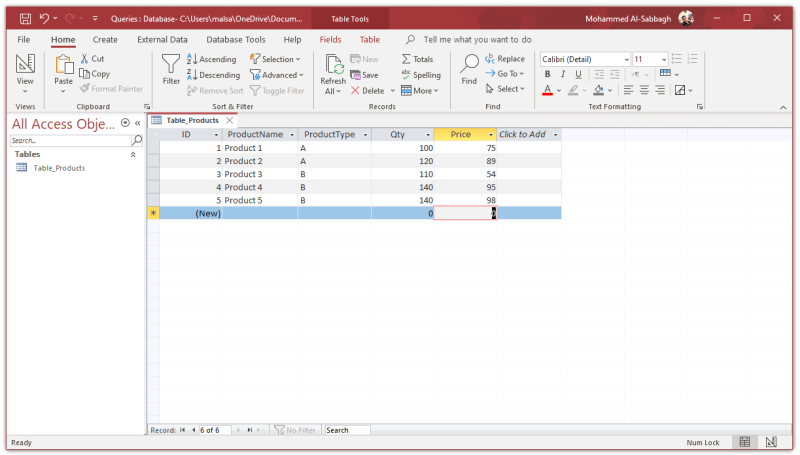Viewport: 800px width, 455px height.
Task: Open the font name dropdown
Action: [627, 59]
